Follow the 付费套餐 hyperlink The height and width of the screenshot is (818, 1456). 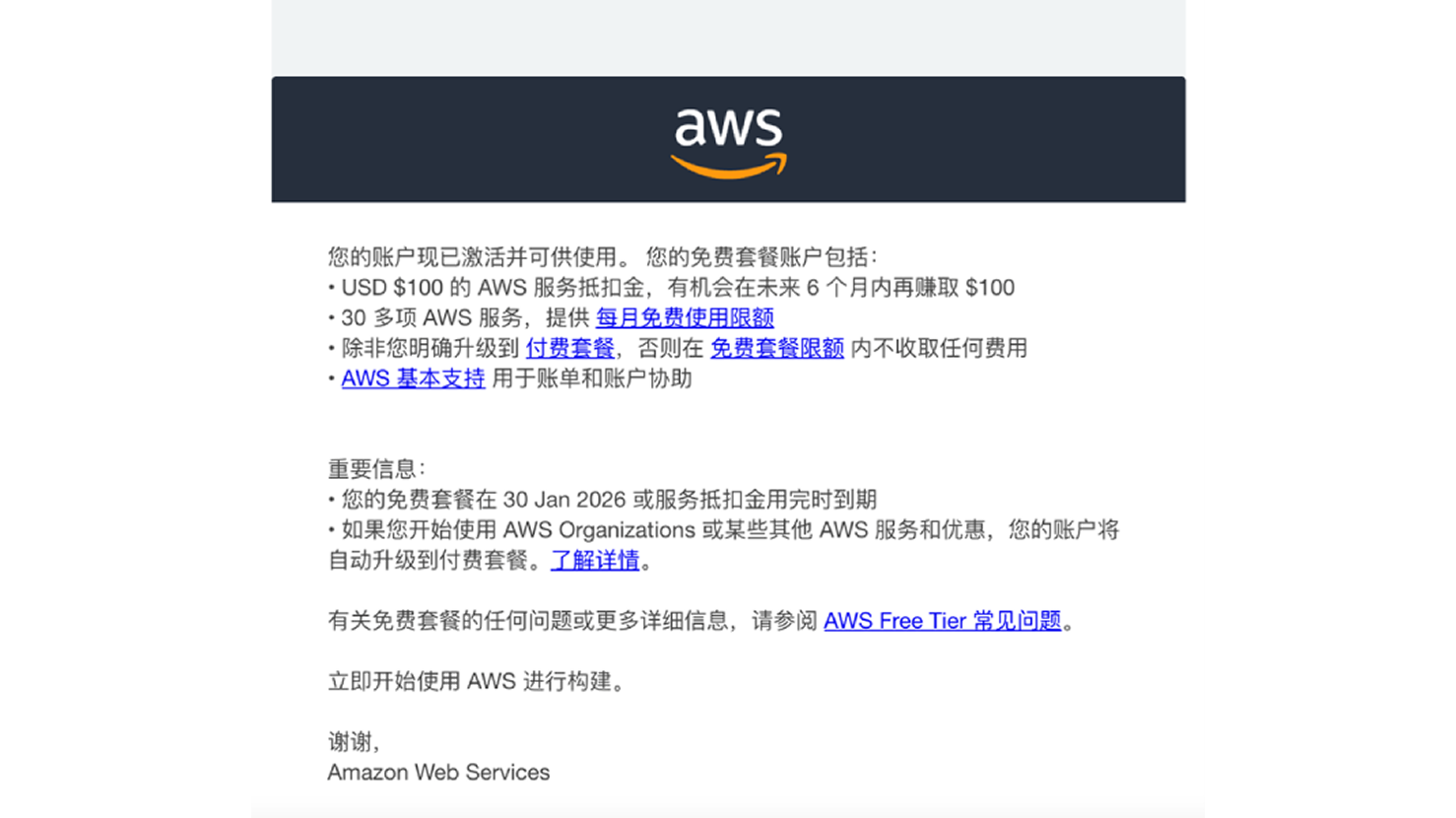(x=569, y=348)
